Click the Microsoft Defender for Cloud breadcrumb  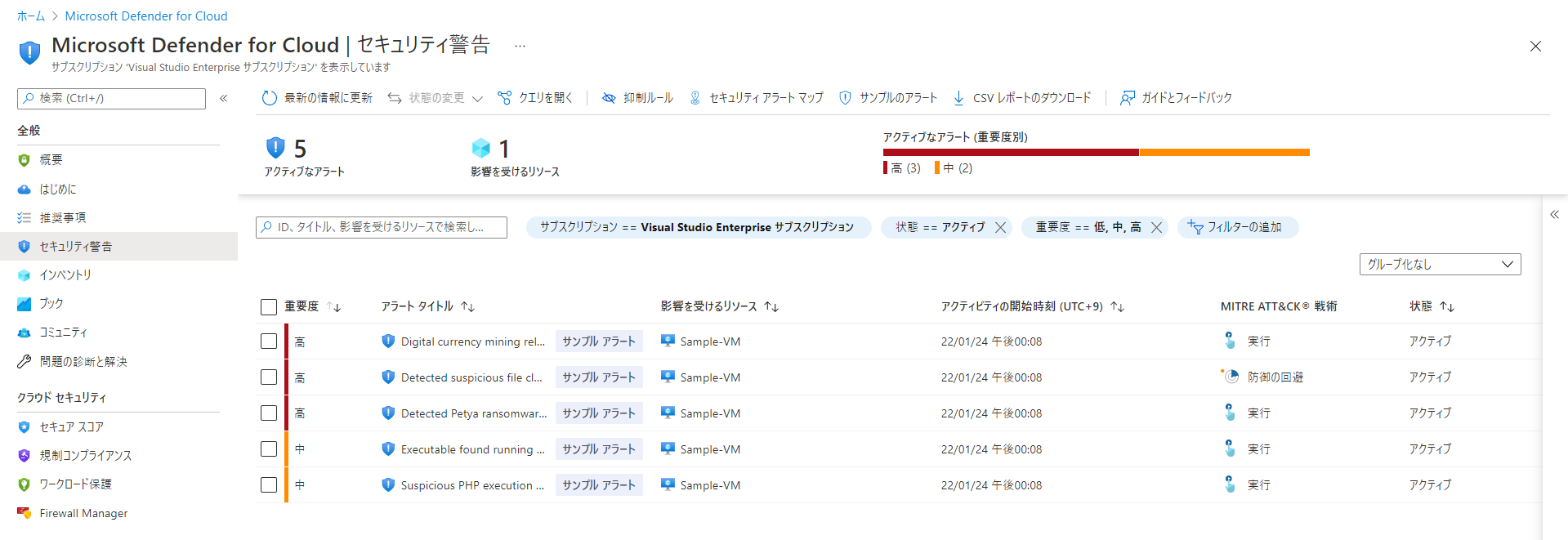coord(146,16)
